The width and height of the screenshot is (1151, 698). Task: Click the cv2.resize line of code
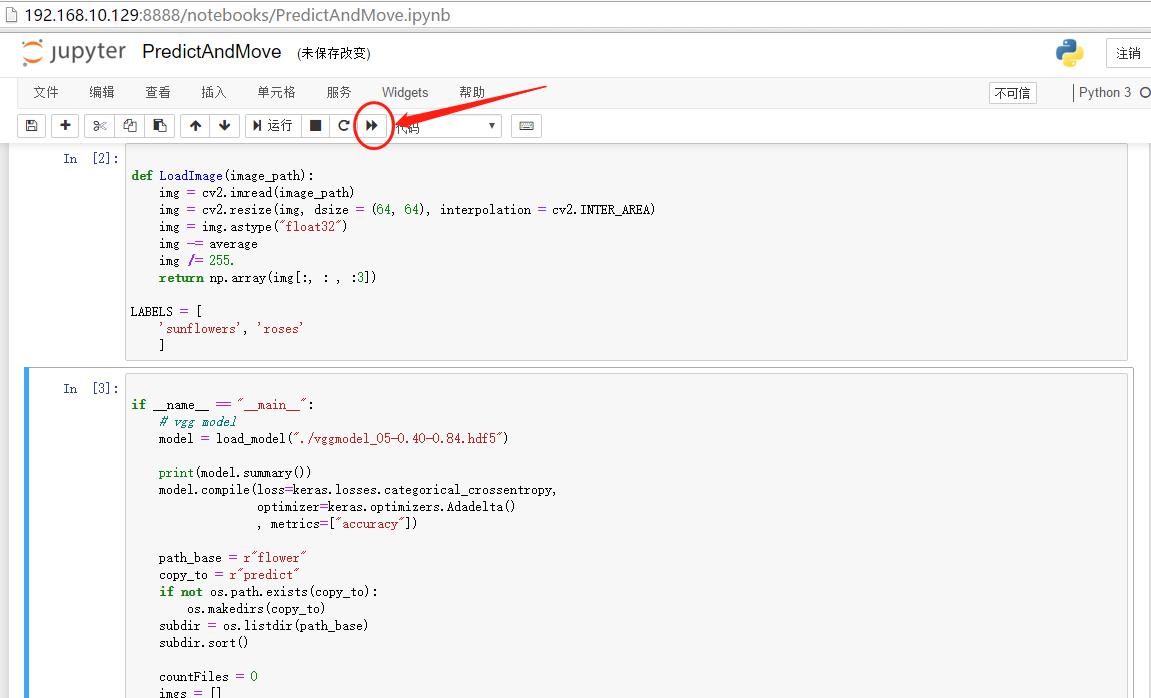(407, 210)
